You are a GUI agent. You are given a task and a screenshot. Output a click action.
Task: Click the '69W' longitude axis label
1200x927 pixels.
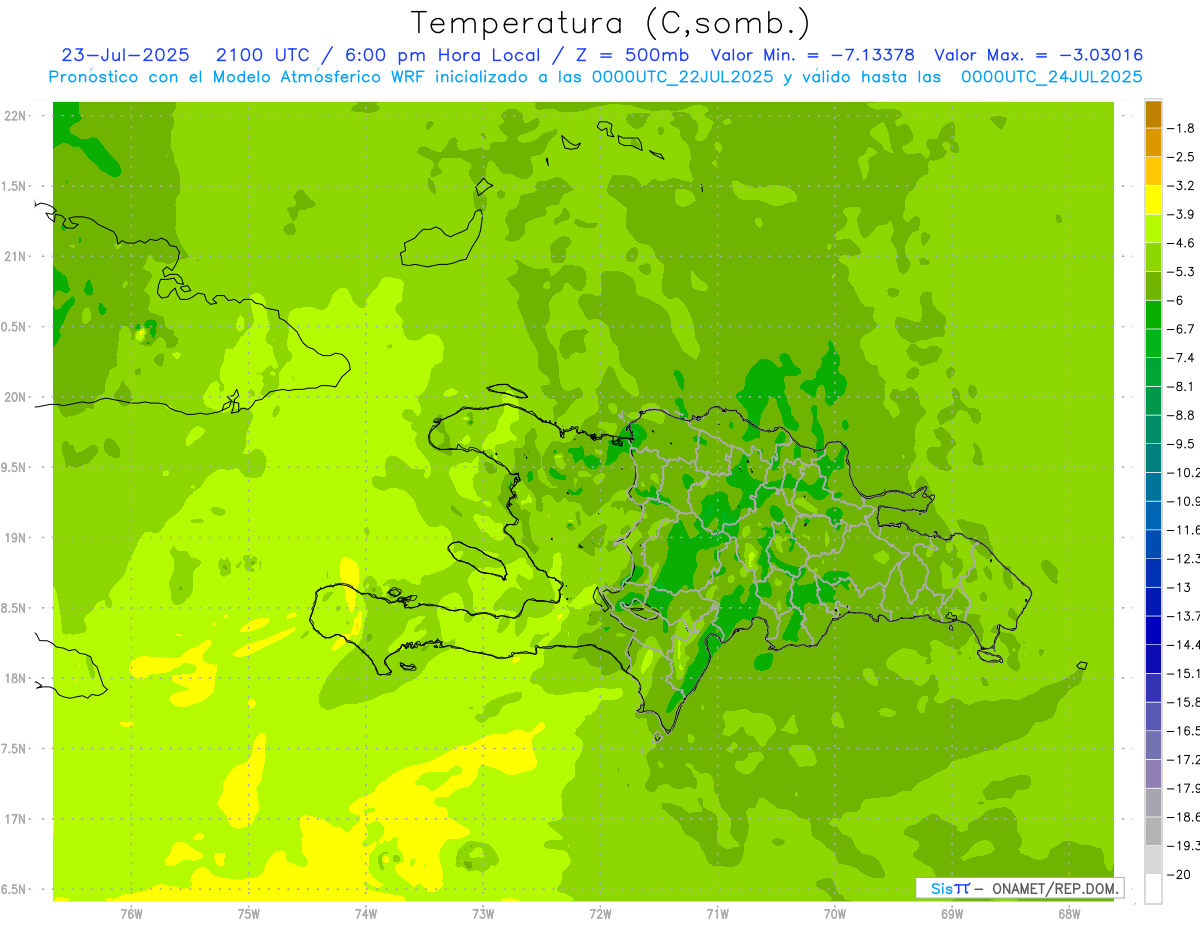(952, 914)
